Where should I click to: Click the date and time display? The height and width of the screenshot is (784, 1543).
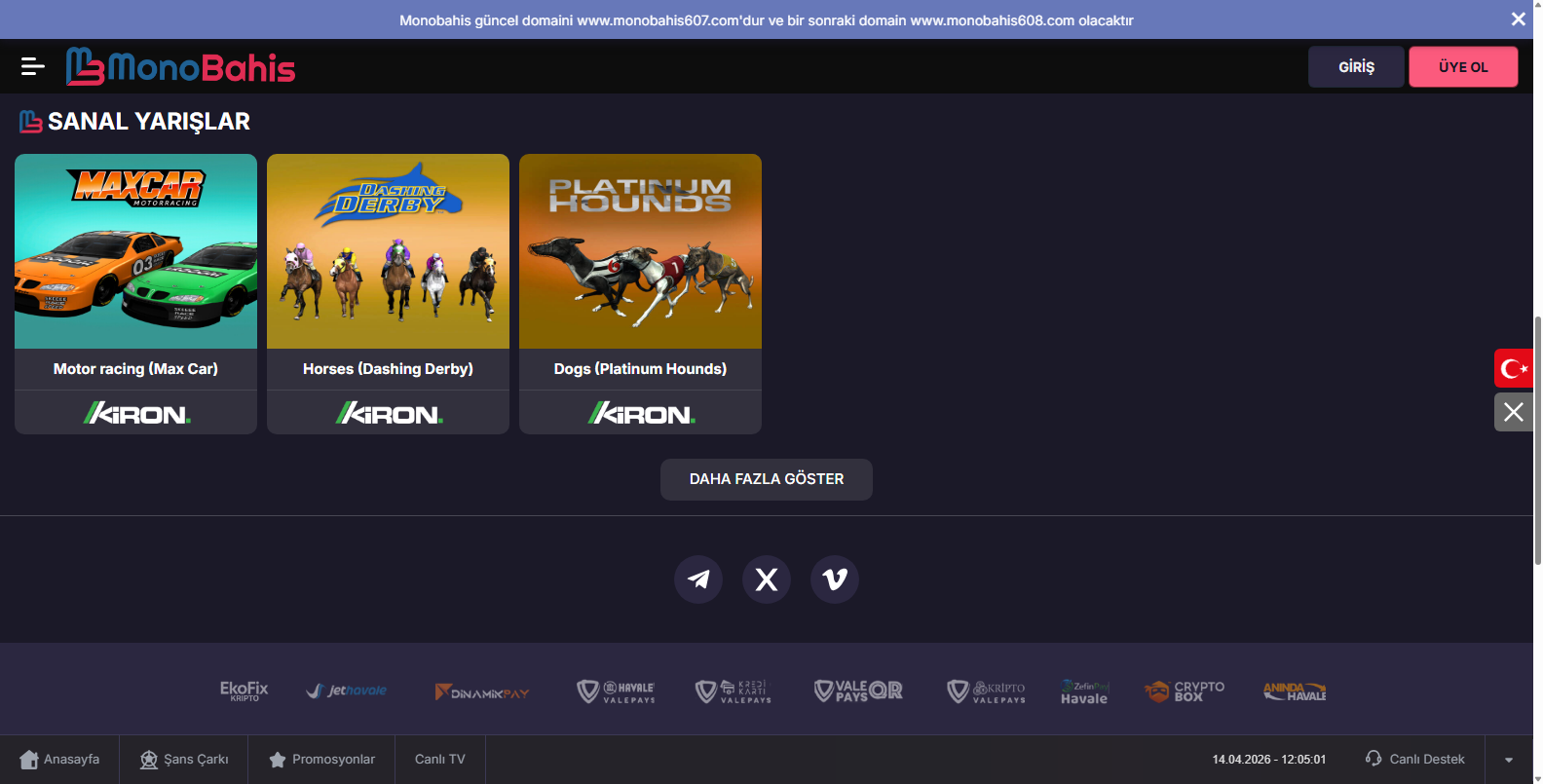click(1269, 760)
